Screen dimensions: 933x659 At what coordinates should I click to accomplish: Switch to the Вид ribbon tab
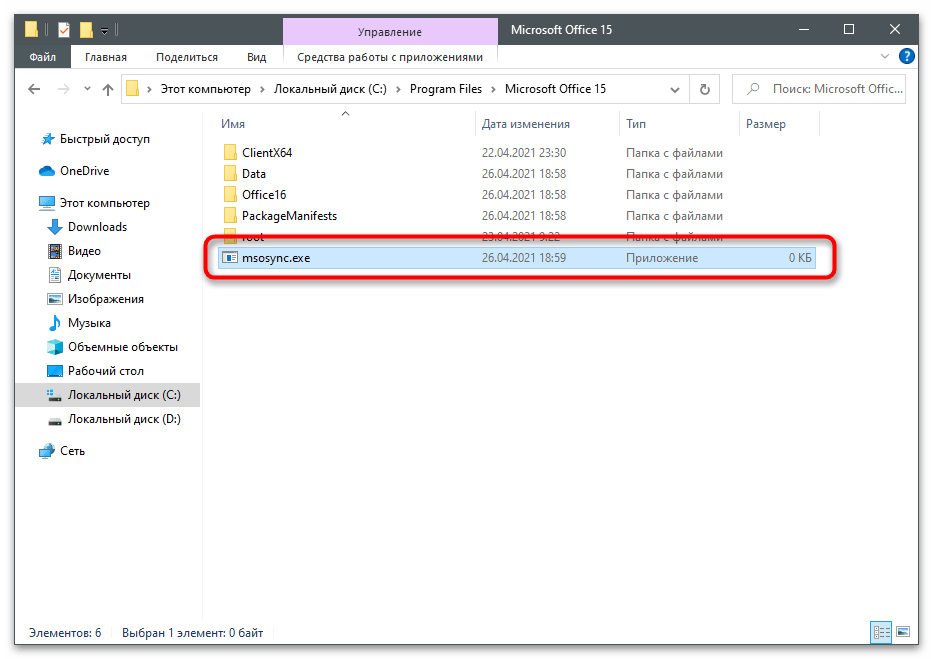(x=256, y=57)
